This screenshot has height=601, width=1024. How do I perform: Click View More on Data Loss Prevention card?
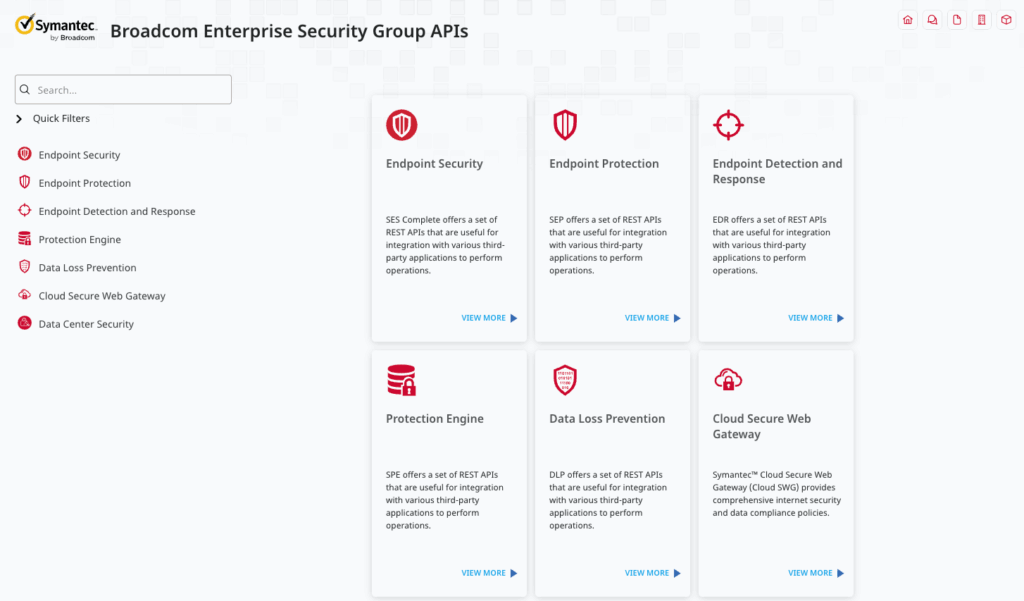click(x=652, y=573)
